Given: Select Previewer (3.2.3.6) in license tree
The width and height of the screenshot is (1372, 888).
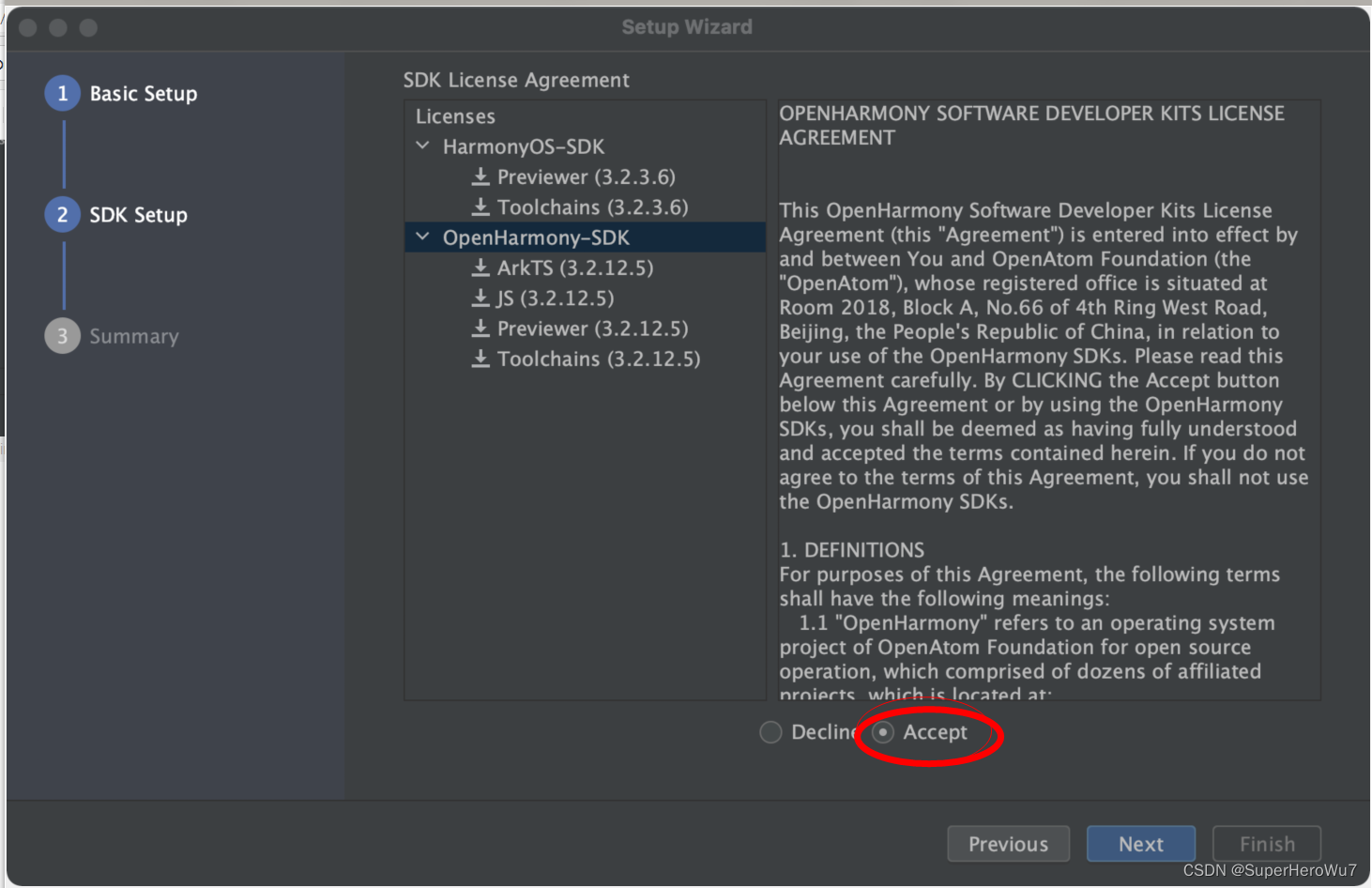Looking at the screenshot, I should [586, 176].
